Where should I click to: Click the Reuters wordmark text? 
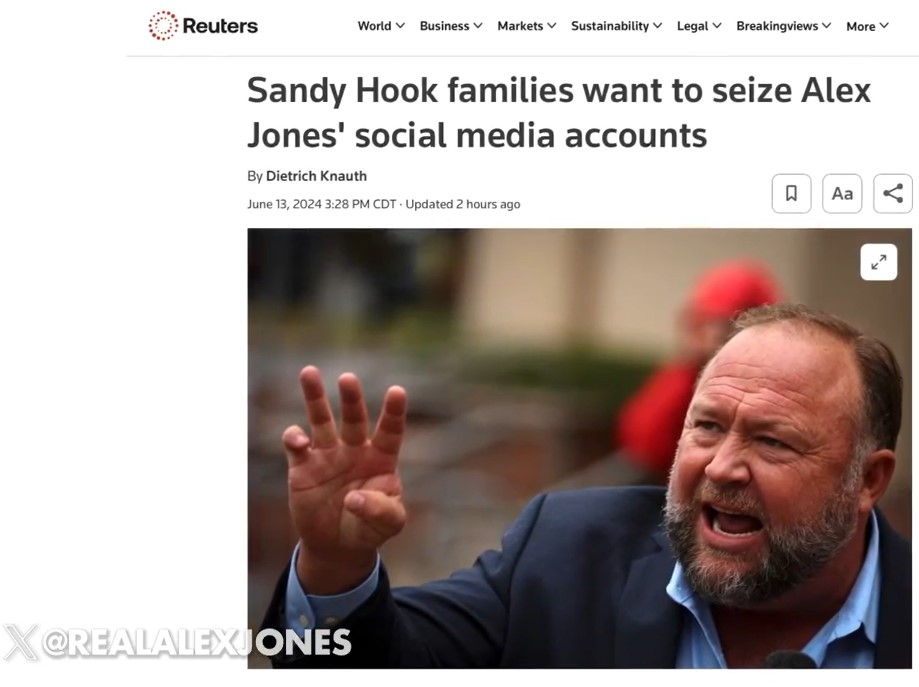(x=220, y=26)
